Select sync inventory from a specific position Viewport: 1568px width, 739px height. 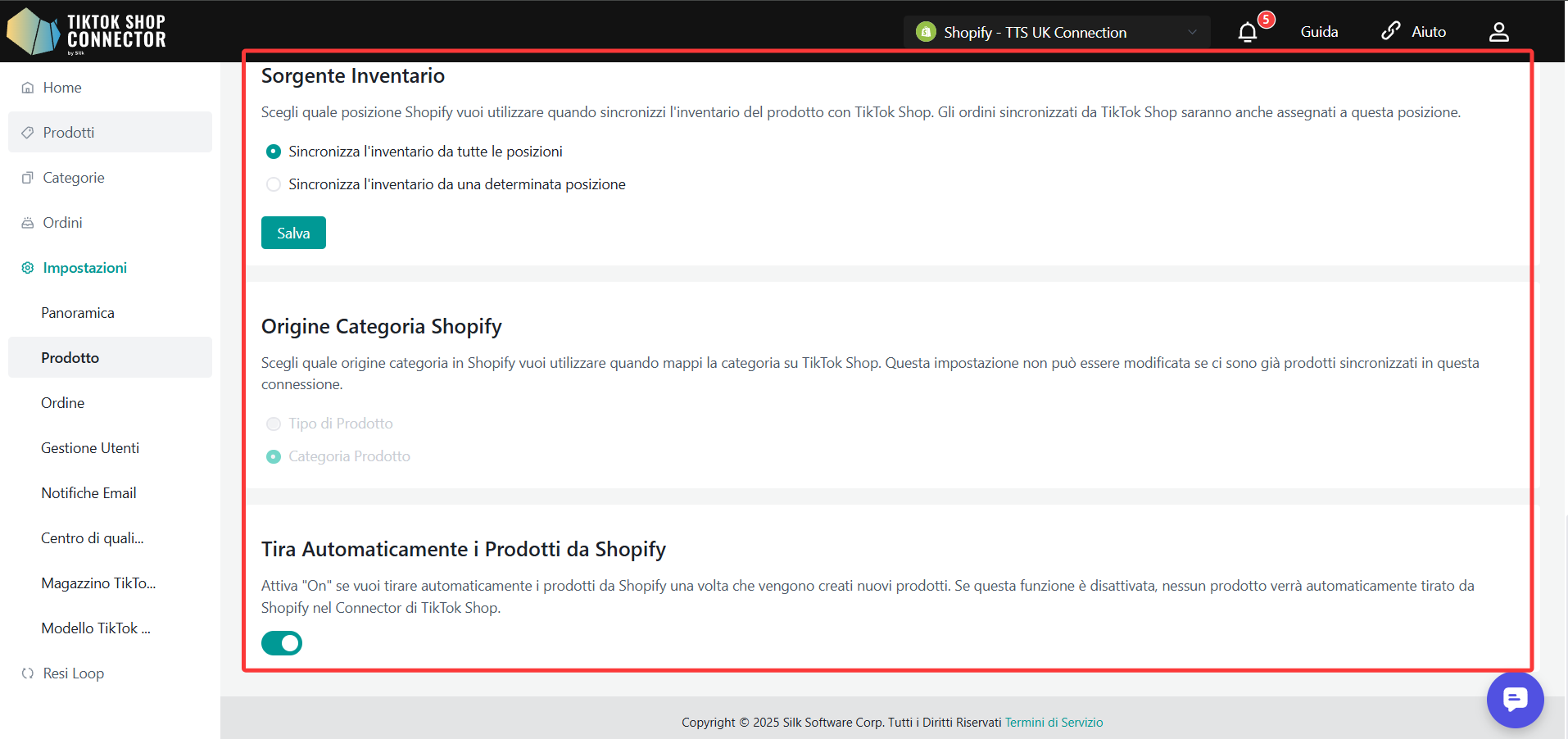click(274, 184)
